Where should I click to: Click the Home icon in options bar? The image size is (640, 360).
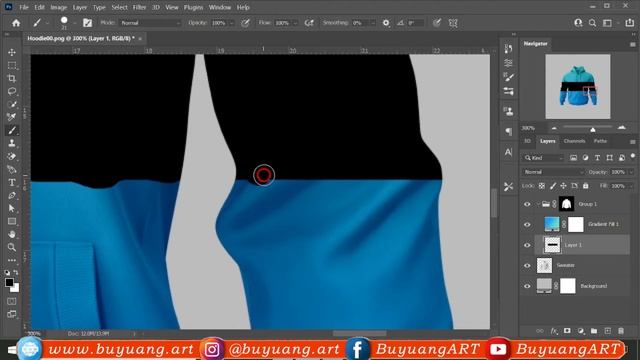(16, 23)
